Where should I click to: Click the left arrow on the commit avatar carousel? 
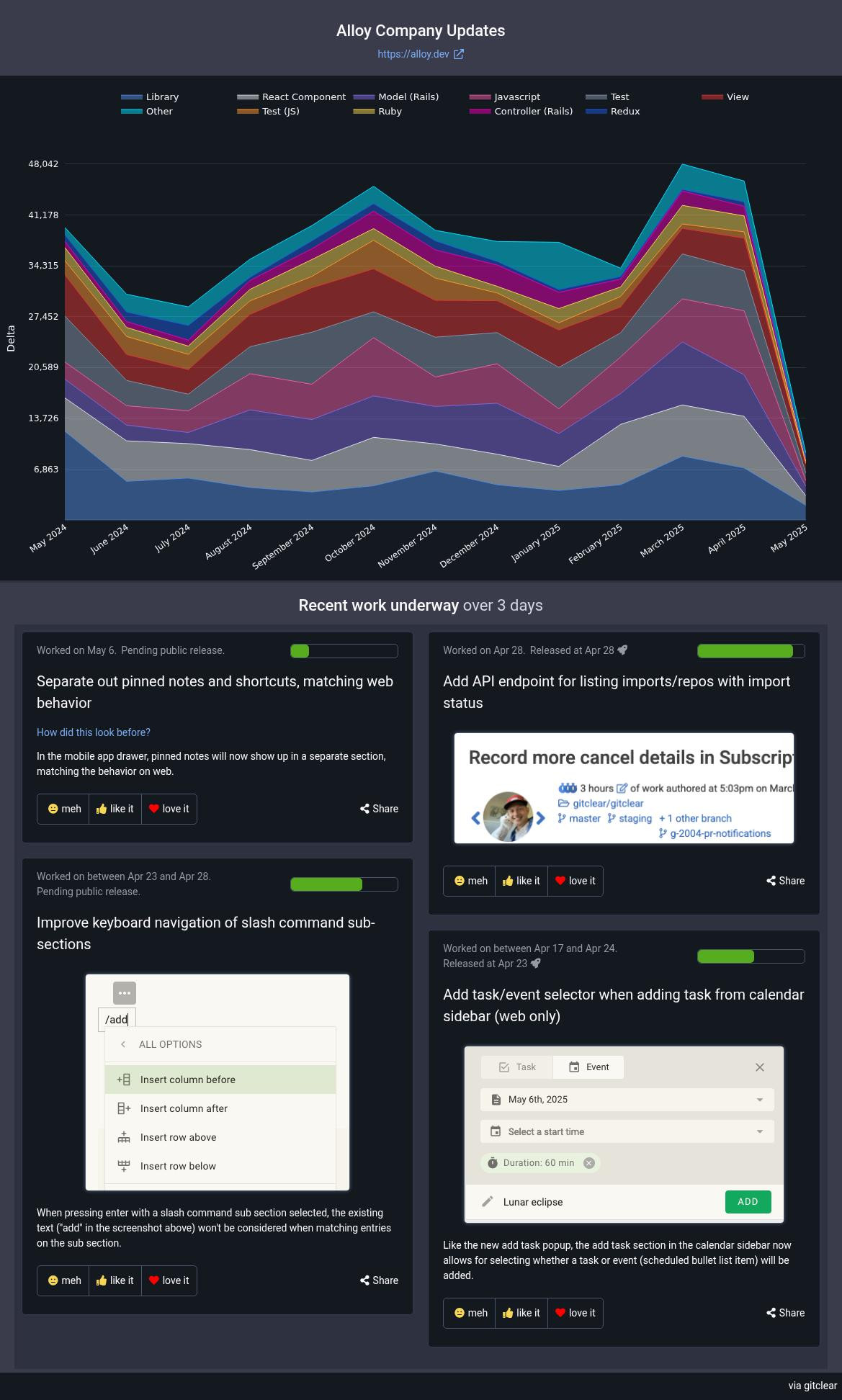pos(475,818)
